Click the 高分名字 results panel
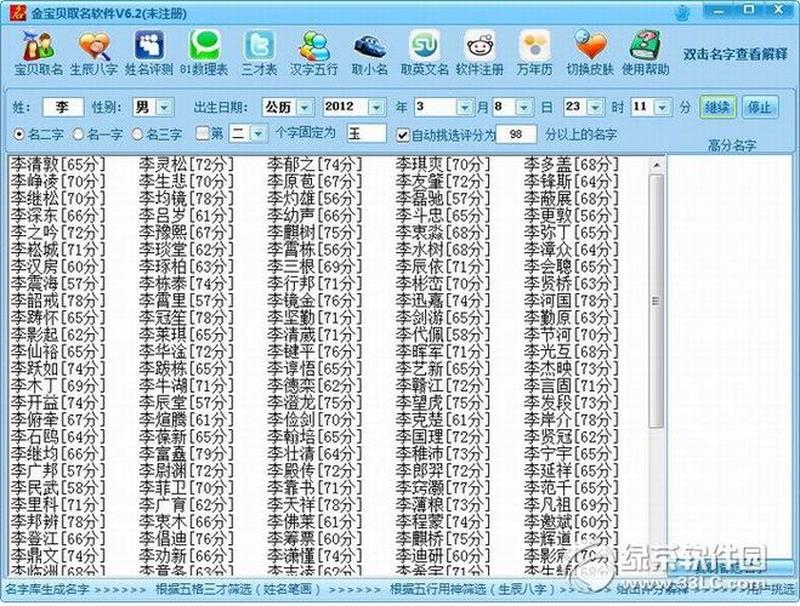Viewport: 800px width, 606px height. tap(731, 357)
